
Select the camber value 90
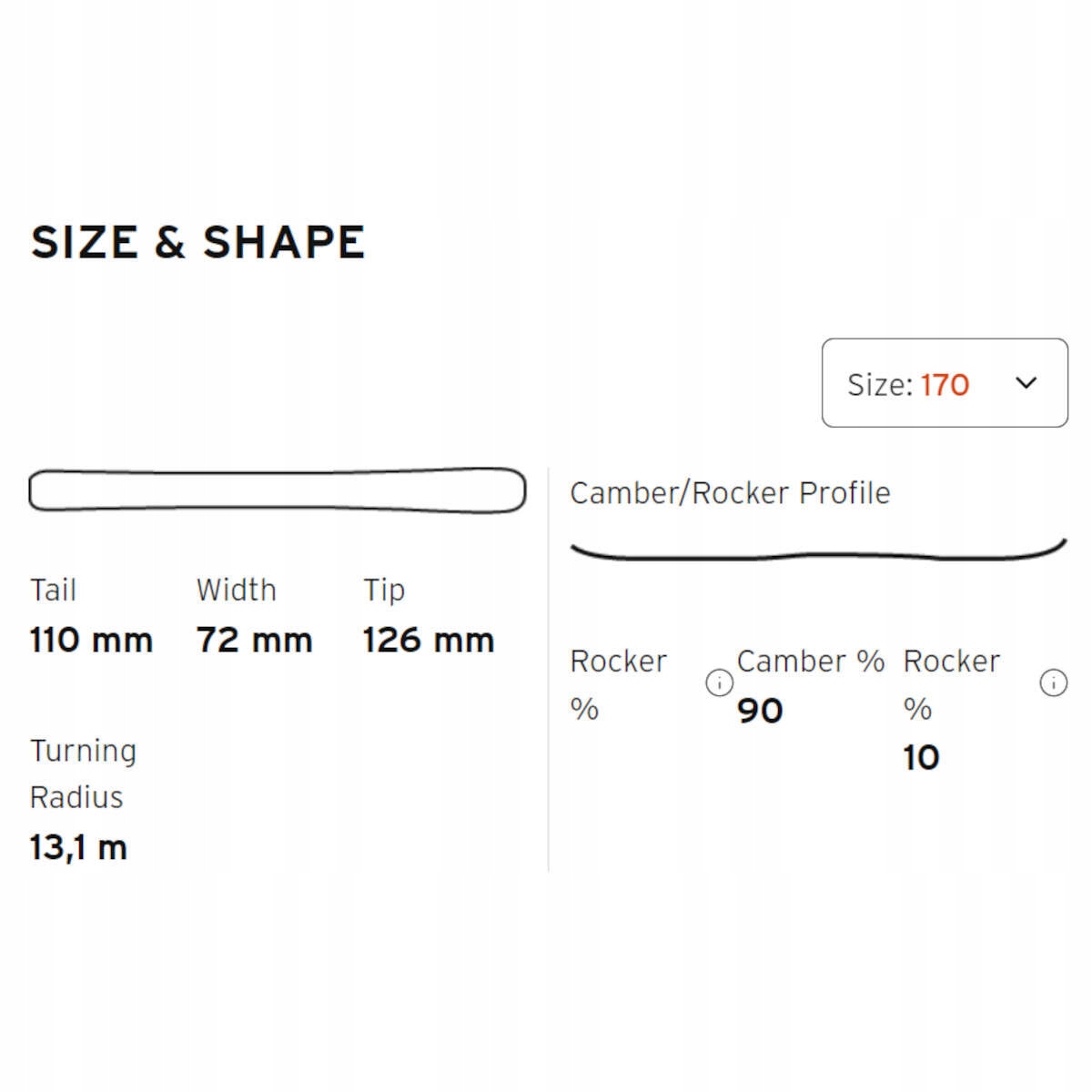point(760,711)
